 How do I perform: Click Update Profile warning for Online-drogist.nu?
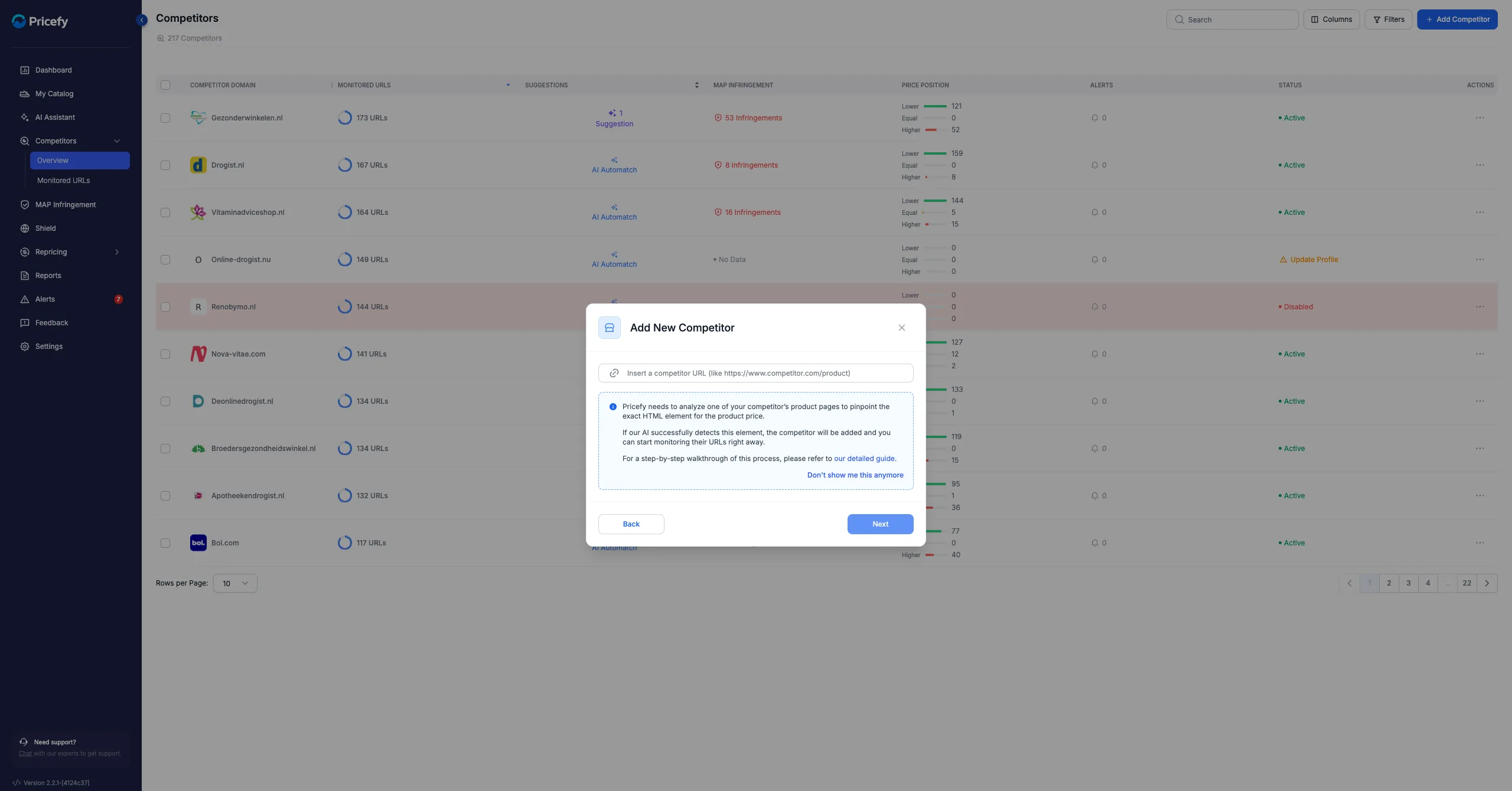[1309, 260]
